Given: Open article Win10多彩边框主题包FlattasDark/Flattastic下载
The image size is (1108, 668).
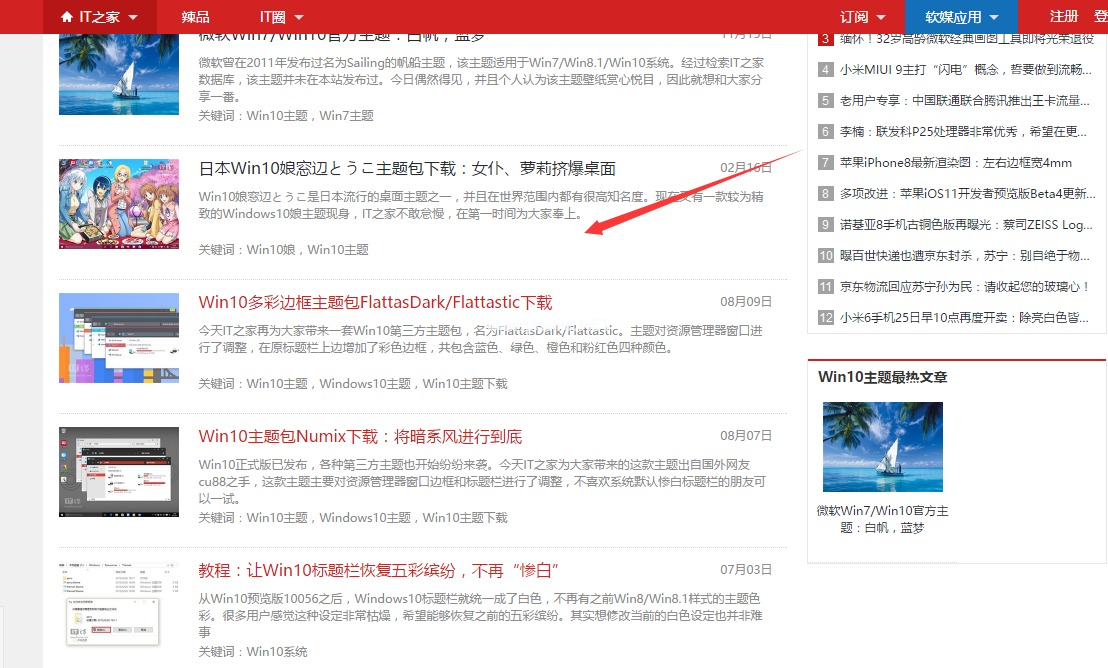Looking at the screenshot, I should [x=375, y=302].
